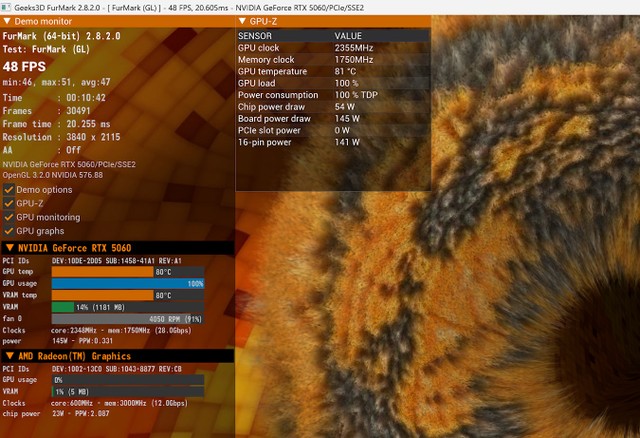Click the AMD GPU usage 0% bar
This screenshot has width=640, height=438.
(x=128, y=380)
